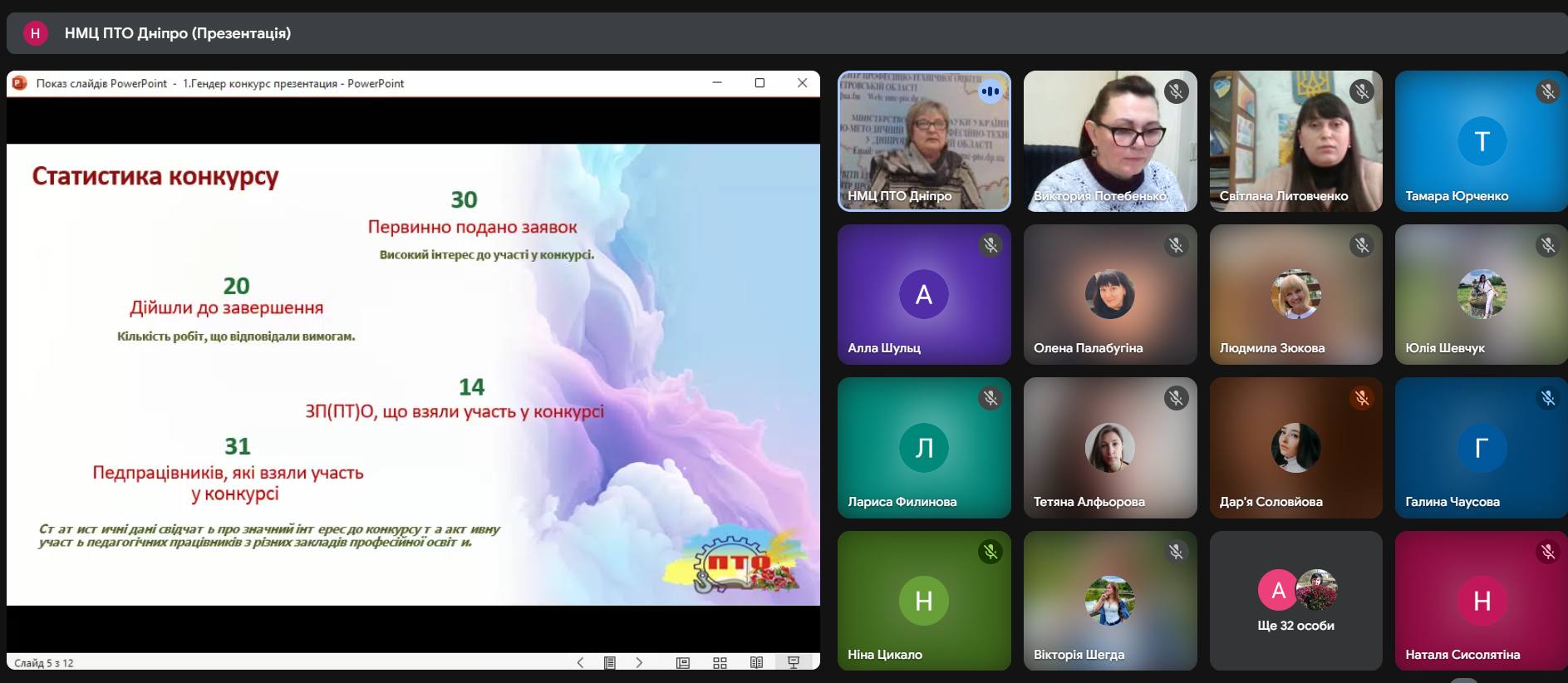Switch to Reading view icon
The height and width of the screenshot is (683, 1568).
(x=756, y=662)
